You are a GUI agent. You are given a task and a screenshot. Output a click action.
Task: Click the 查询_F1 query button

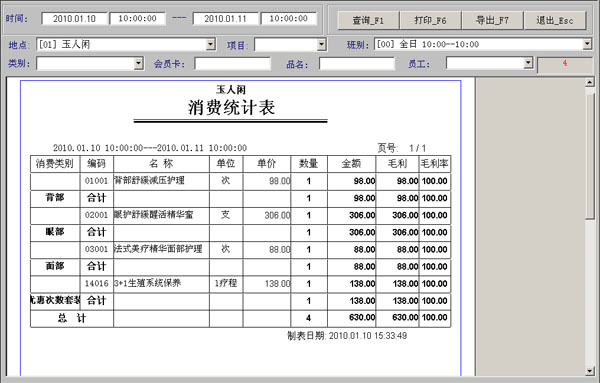(x=368, y=20)
